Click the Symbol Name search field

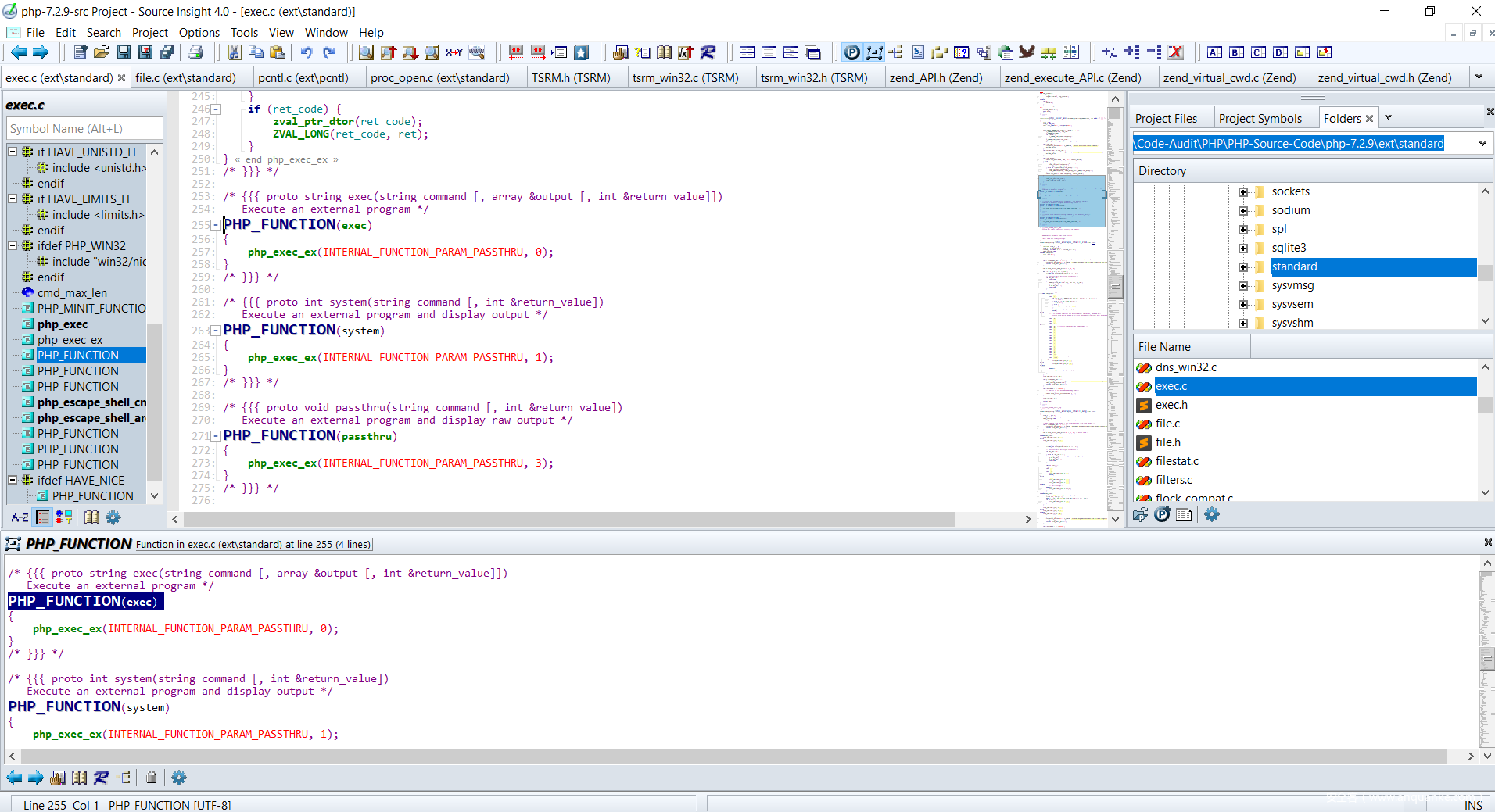84,129
